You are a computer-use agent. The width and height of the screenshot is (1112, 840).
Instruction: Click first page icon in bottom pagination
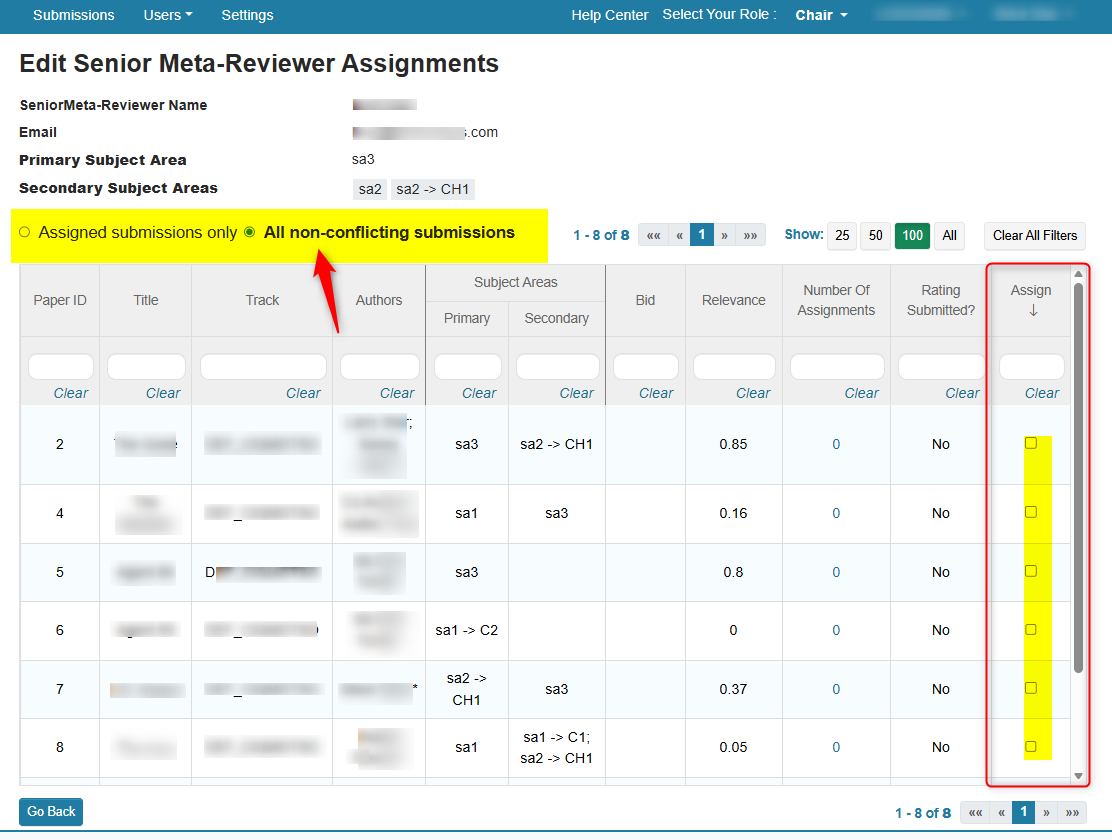pyautogui.click(x=975, y=812)
